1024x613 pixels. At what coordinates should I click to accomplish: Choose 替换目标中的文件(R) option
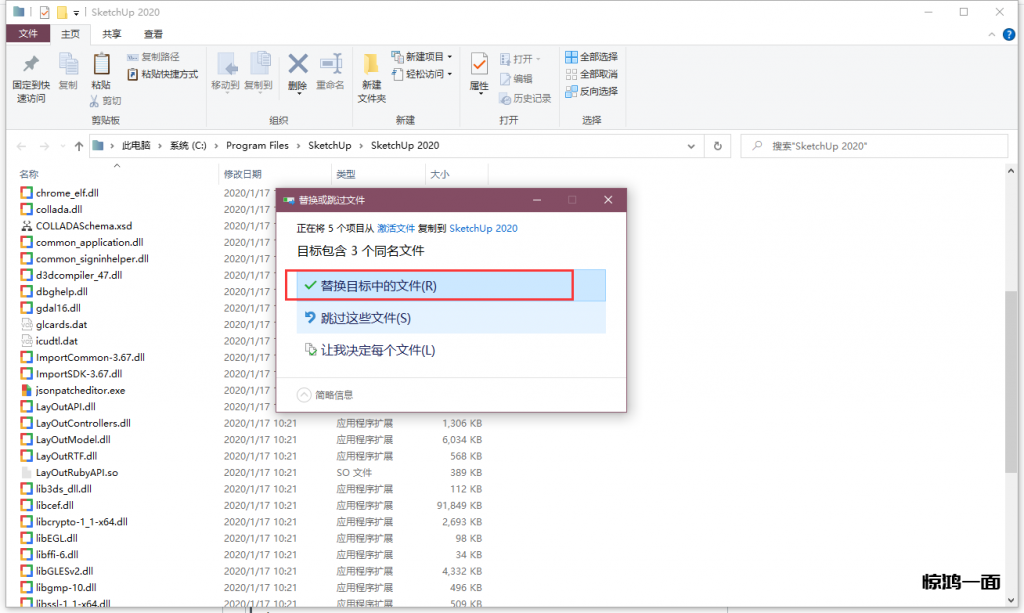coord(378,286)
